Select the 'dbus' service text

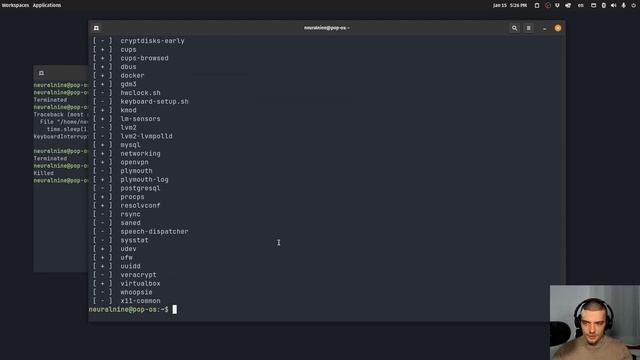(128, 67)
